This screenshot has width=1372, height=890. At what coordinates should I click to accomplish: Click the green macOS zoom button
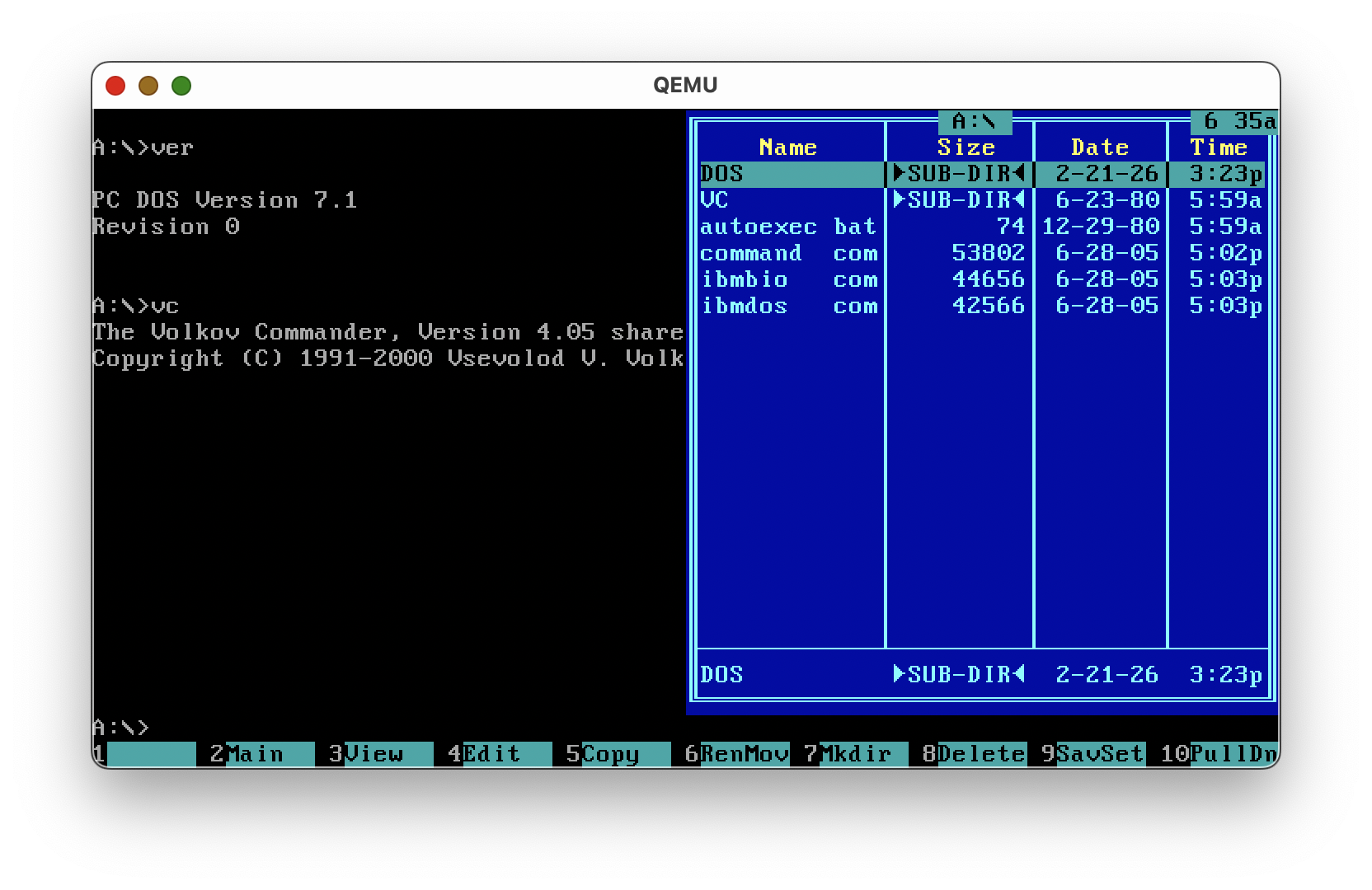[x=181, y=86]
